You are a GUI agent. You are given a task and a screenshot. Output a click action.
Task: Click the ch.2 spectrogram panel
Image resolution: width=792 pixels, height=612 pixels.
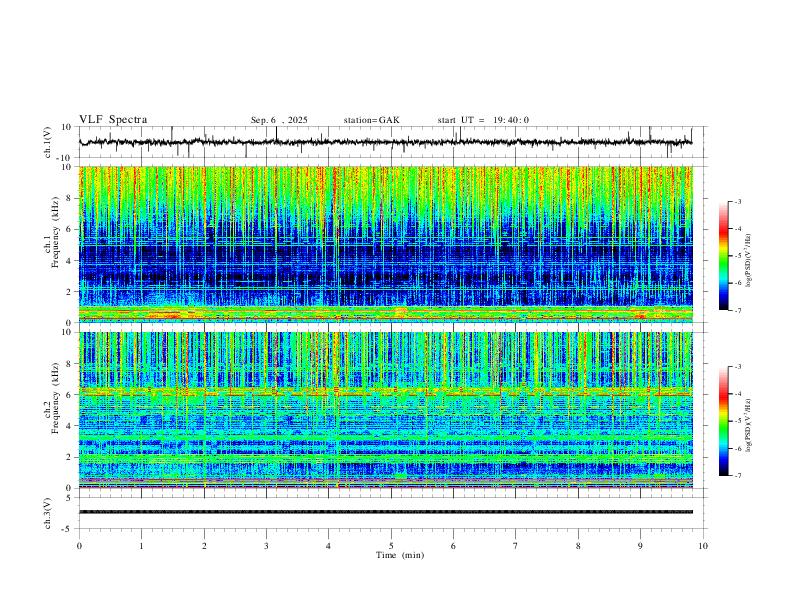[x=386, y=410]
